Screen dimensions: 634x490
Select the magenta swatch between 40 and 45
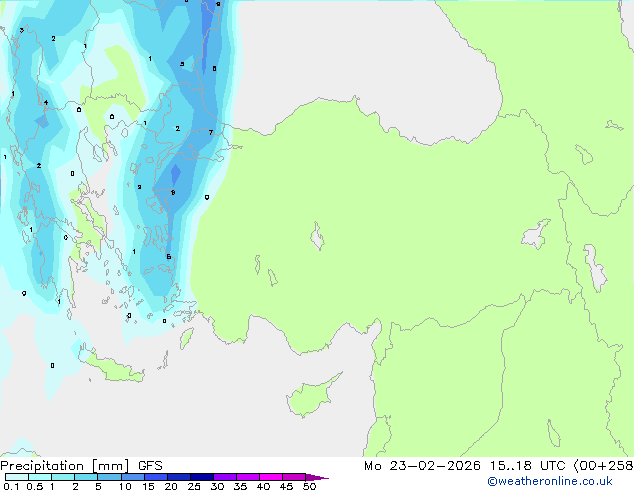click(271, 477)
